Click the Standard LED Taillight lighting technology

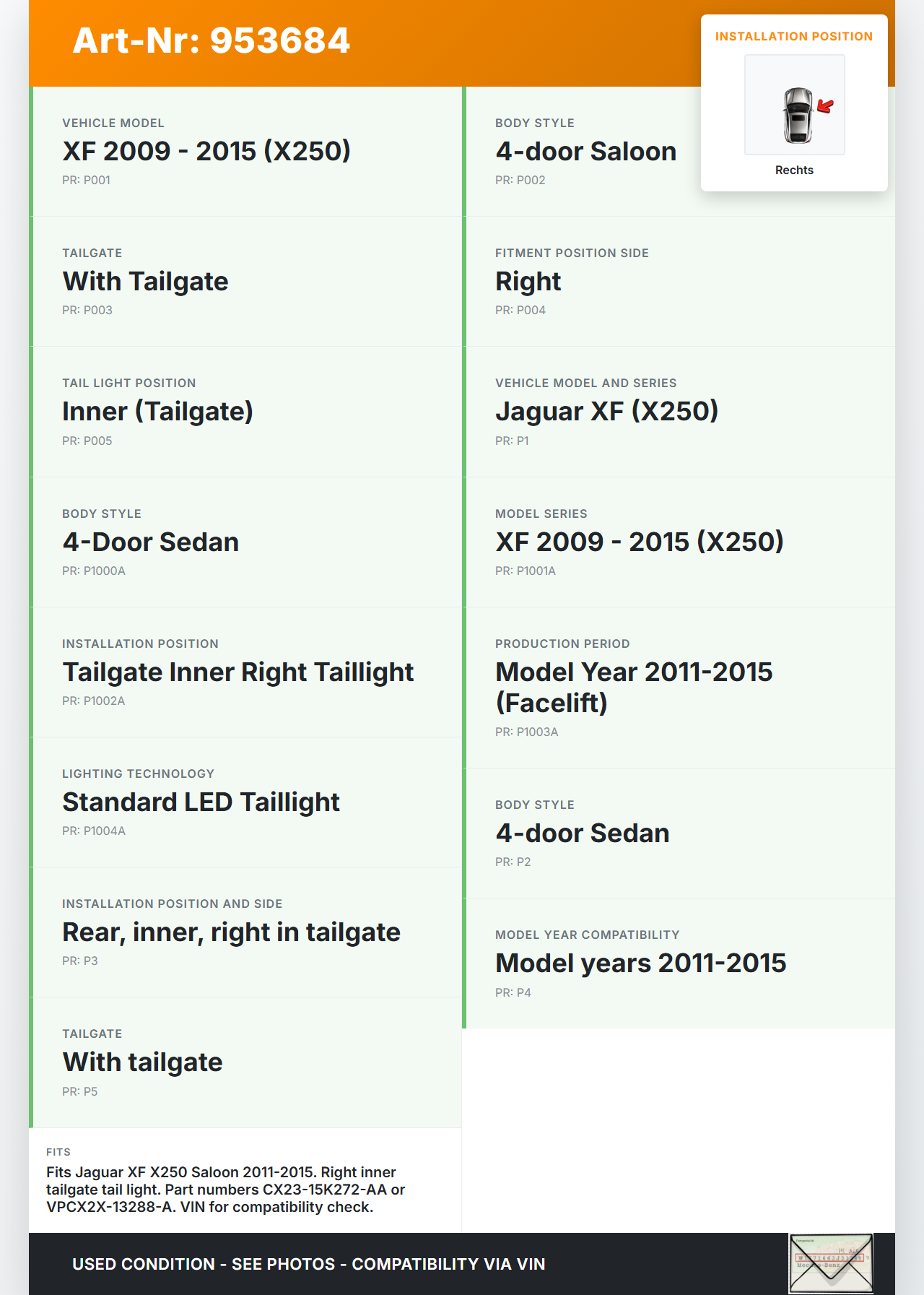coord(201,802)
